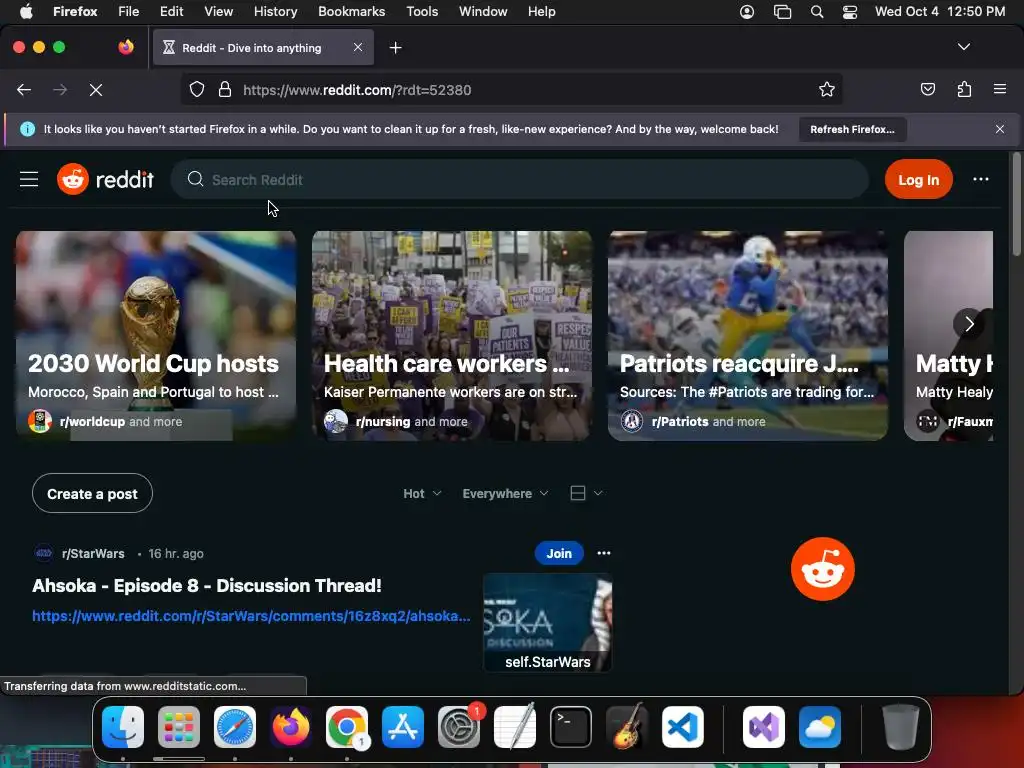Open the Edit menu

(x=172, y=12)
